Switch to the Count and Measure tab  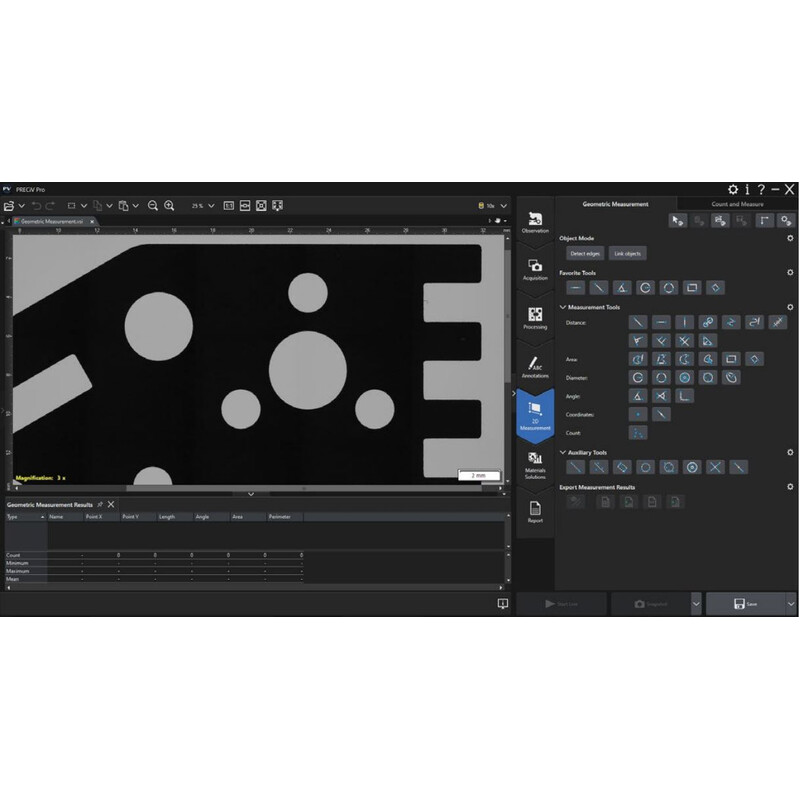[737, 204]
